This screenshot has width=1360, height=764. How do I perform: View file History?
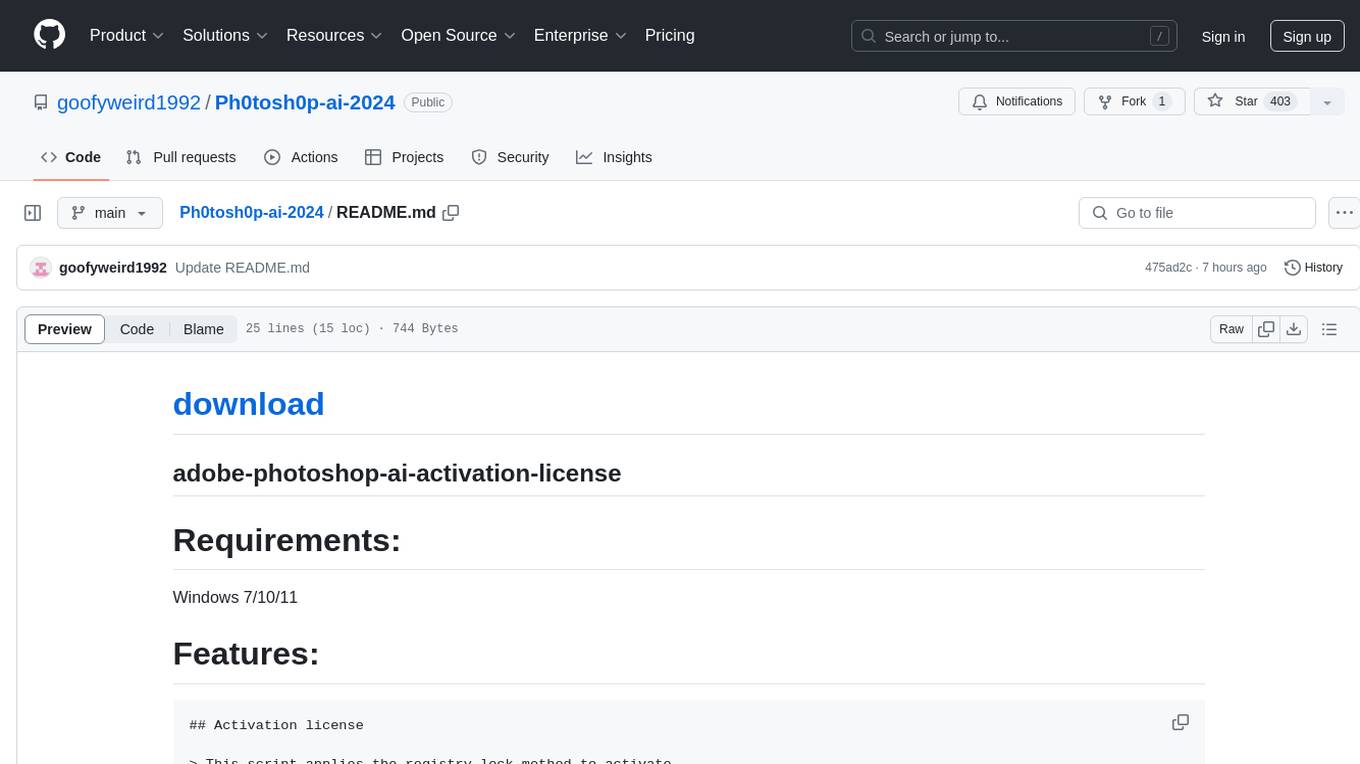click(1313, 267)
